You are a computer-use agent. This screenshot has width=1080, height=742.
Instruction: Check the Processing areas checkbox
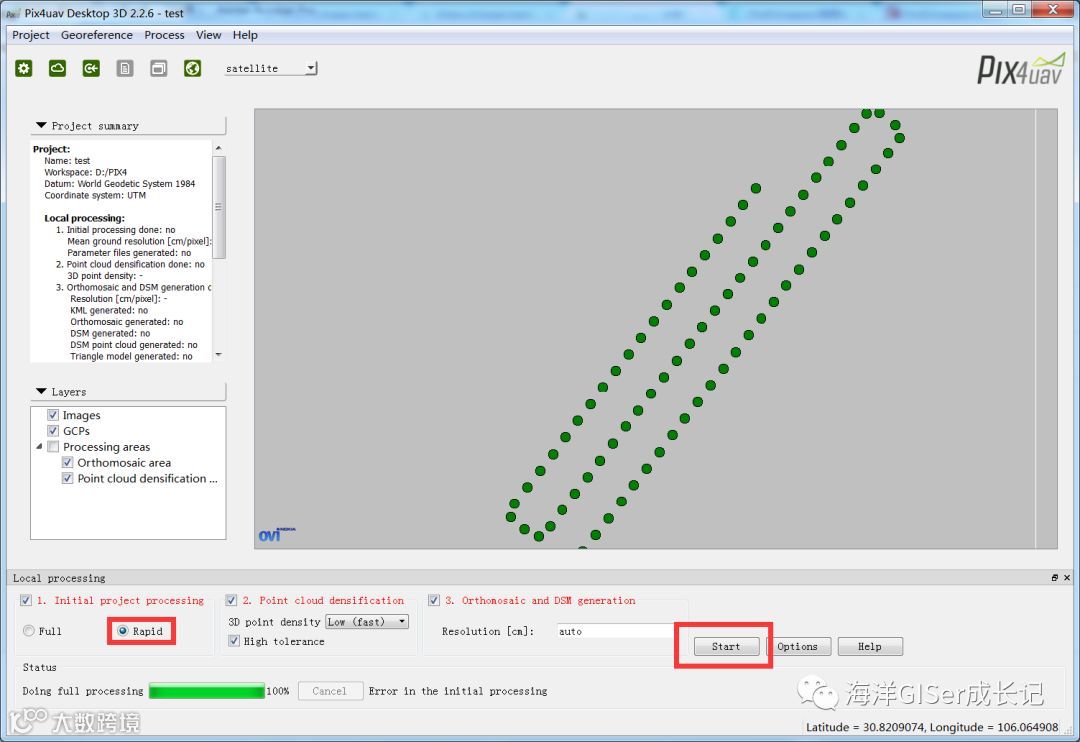tap(53, 446)
